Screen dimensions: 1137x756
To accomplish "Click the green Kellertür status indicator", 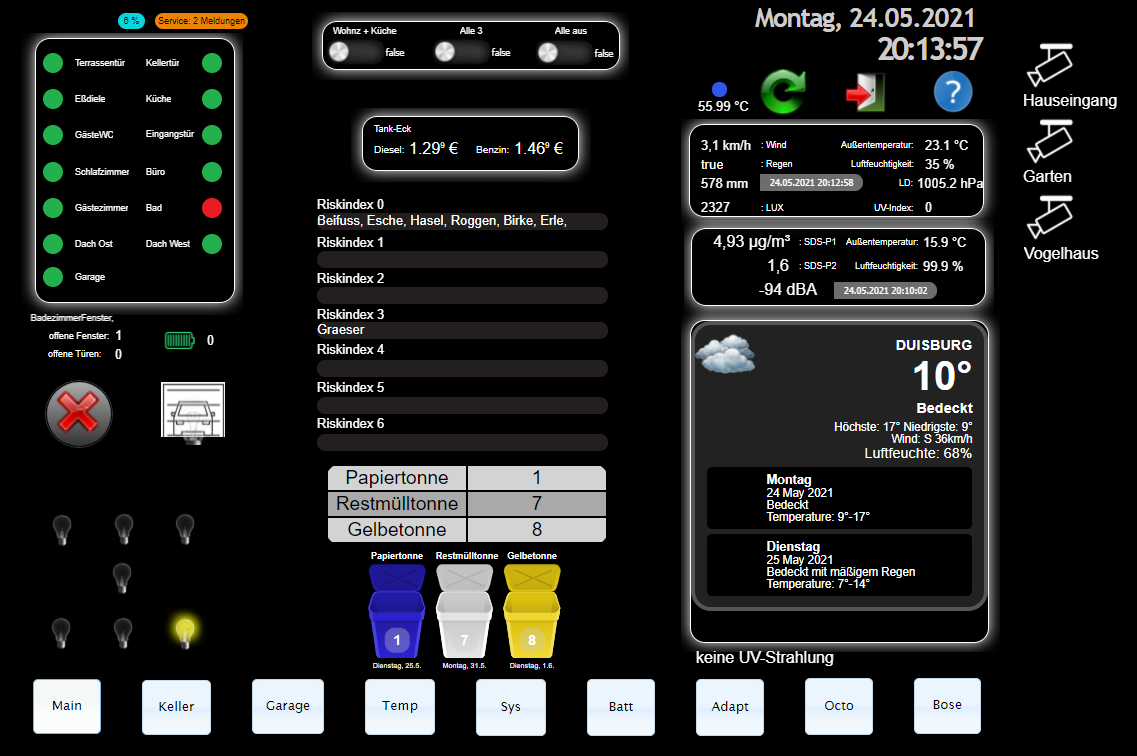I will tap(212, 63).
